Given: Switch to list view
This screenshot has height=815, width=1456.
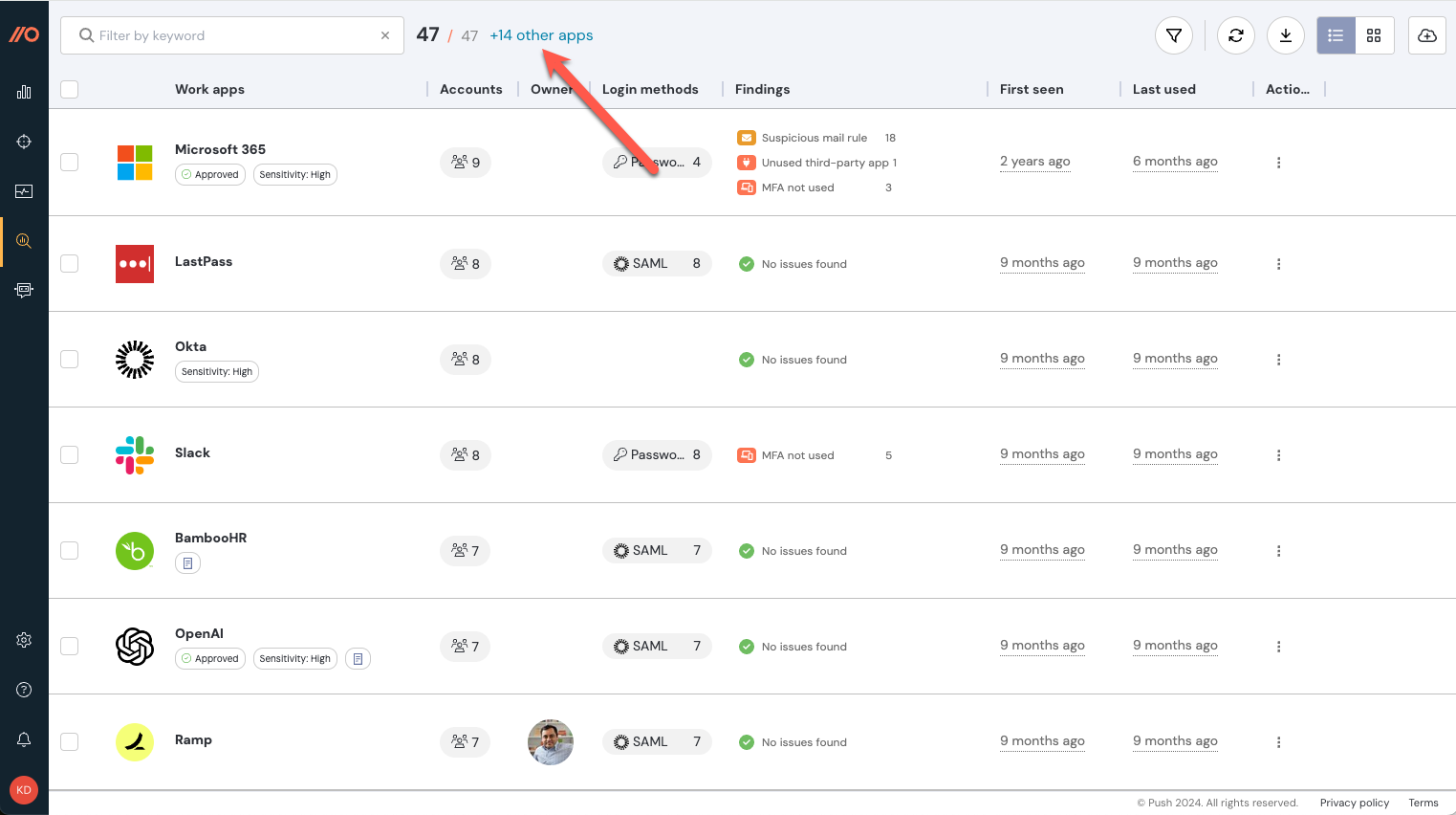Looking at the screenshot, I should coord(1336,35).
